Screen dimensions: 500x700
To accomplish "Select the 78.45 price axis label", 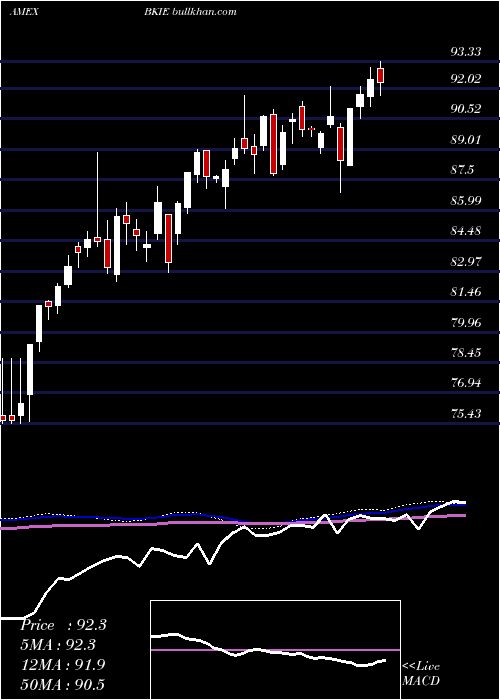I will pyautogui.click(x=466, y=353).
